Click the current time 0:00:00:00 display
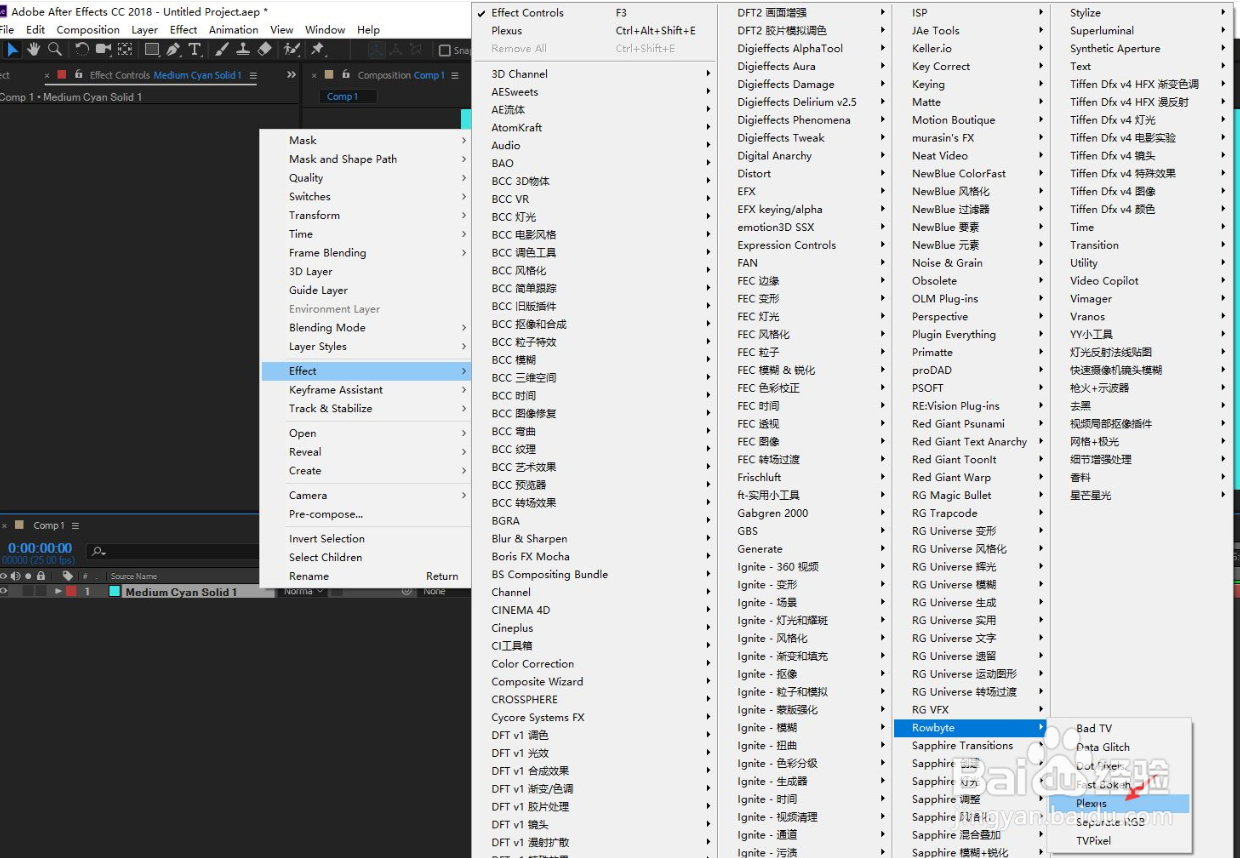1240x858 pixels. click(40, 548)
